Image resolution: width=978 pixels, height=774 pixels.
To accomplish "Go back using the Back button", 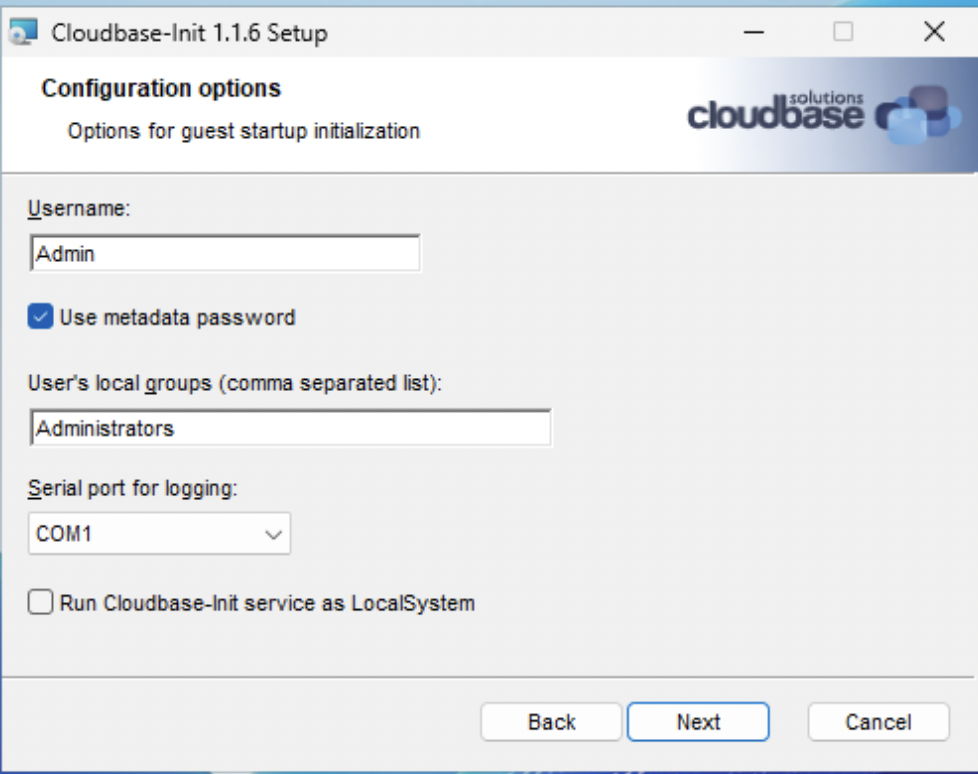I will click(551, 721).
